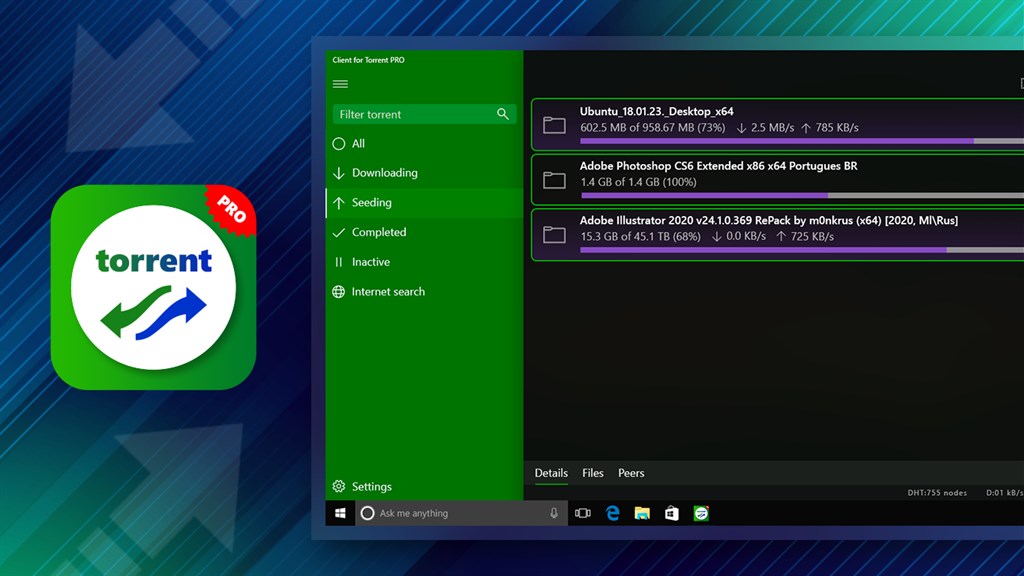
Task: Click '1.4 GB of 1.4 GB (100%)' text
Action: coord(639,182)
